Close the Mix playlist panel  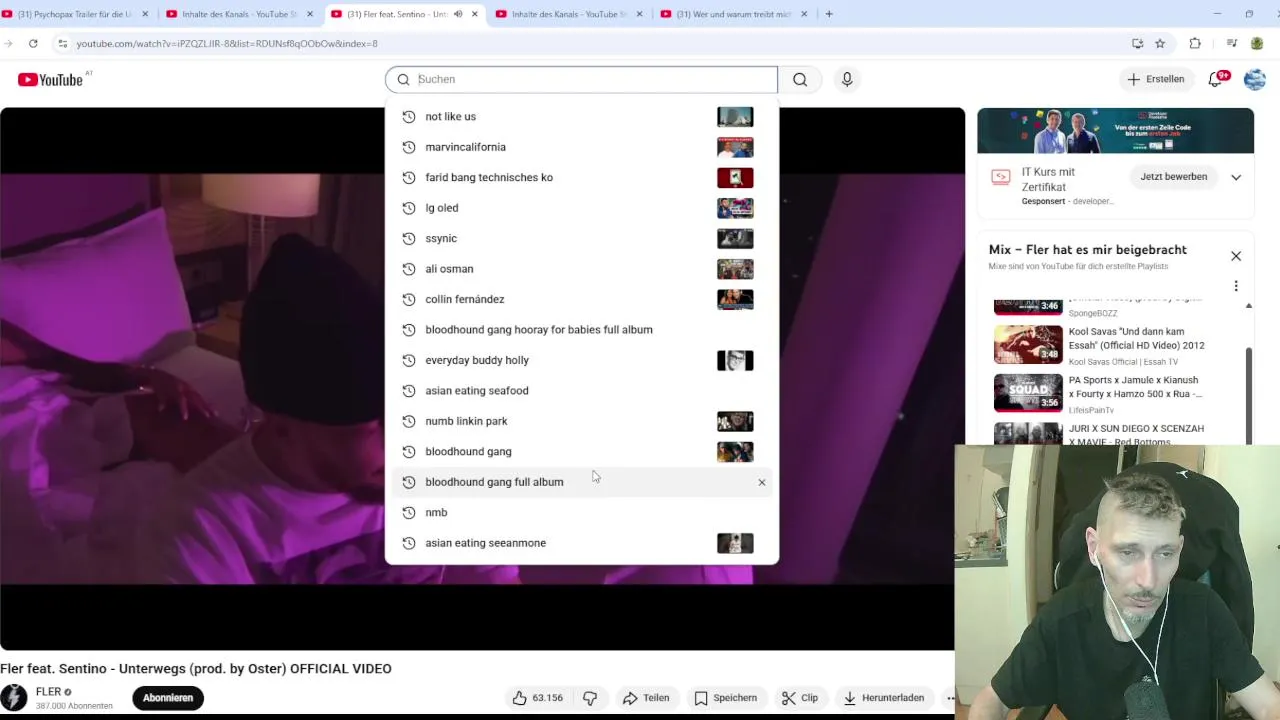[x=1236, y=256]
